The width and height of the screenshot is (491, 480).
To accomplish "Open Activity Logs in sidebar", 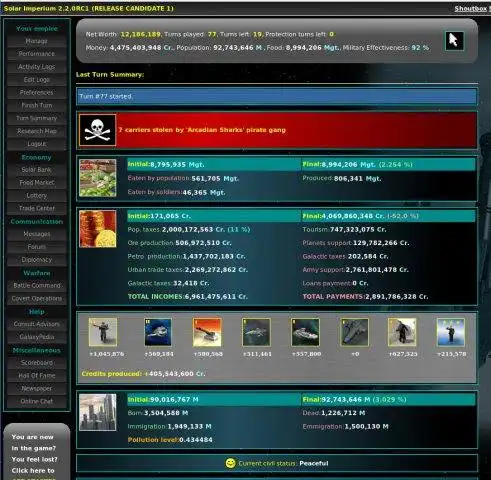I will click(37, 67).
